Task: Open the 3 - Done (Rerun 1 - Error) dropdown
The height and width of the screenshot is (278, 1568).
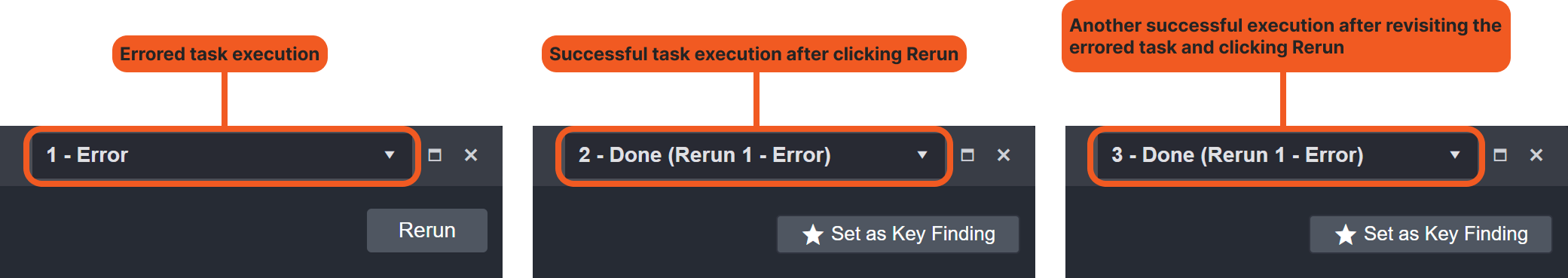Action: (1287, 156)
